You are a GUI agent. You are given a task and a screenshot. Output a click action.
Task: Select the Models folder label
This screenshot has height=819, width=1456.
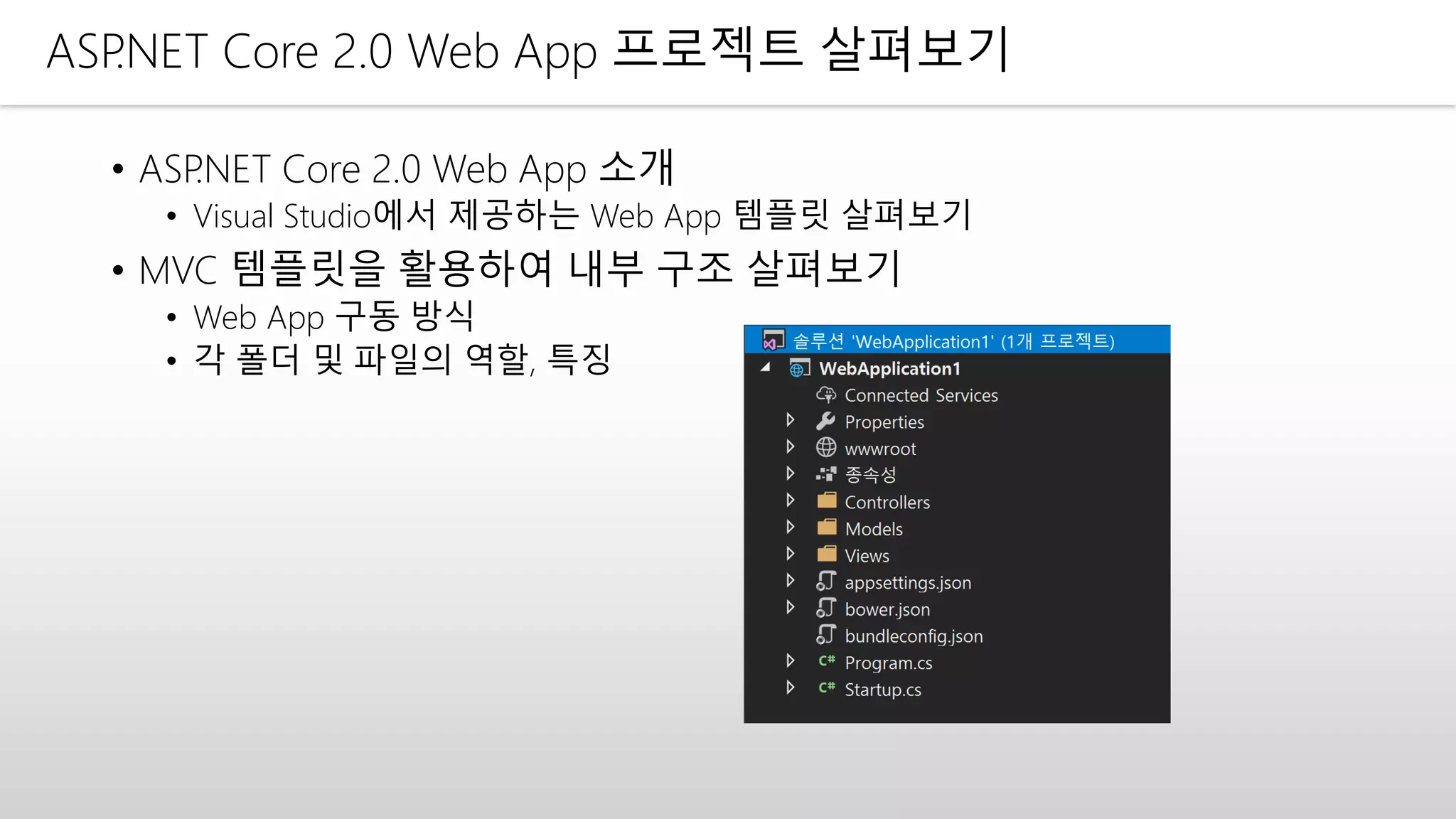click(874, 529)
